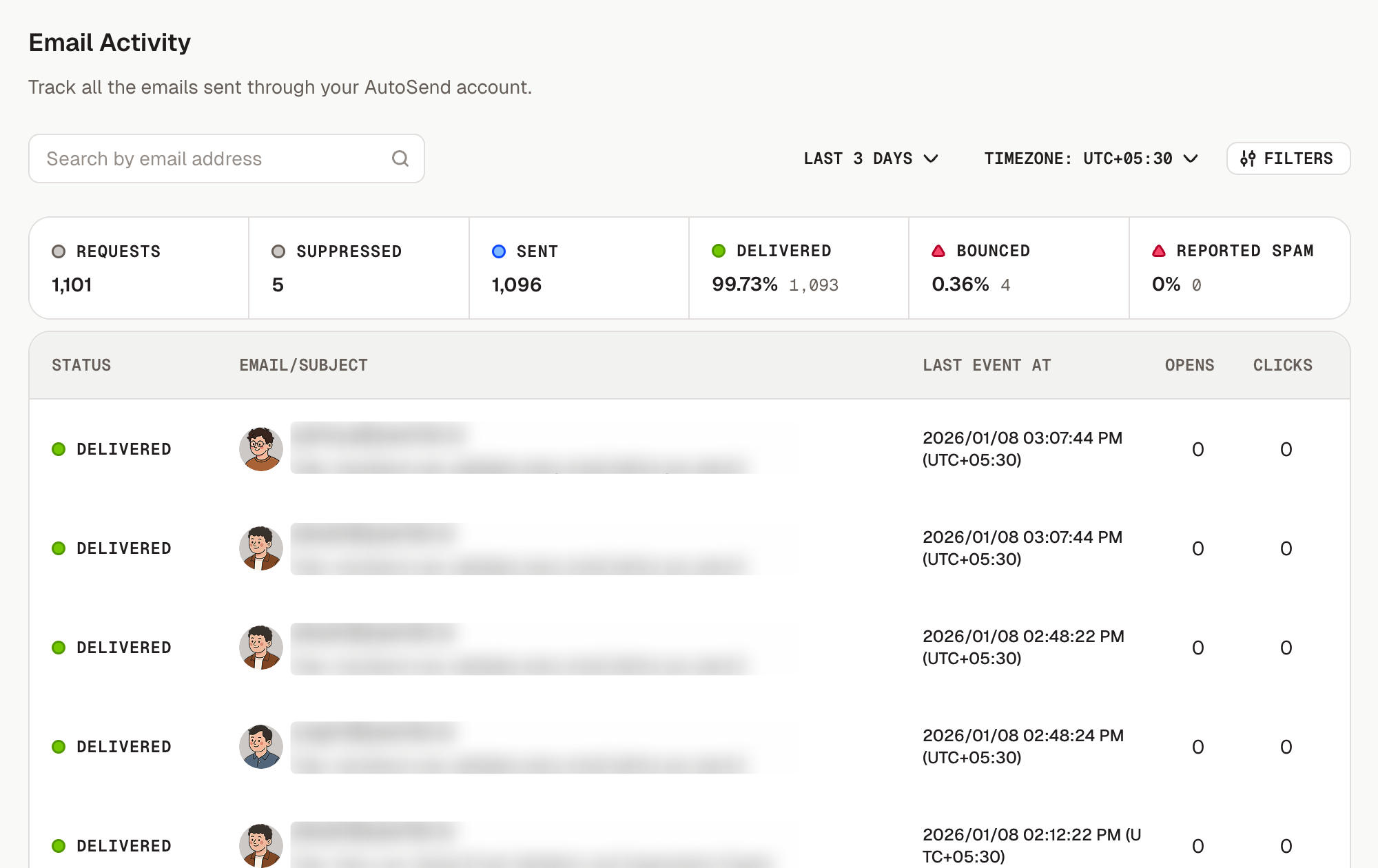The height and width of the screenshot is (868, 1378).
Task: Click inside the search by email address field
Action: tap(207, 158)
